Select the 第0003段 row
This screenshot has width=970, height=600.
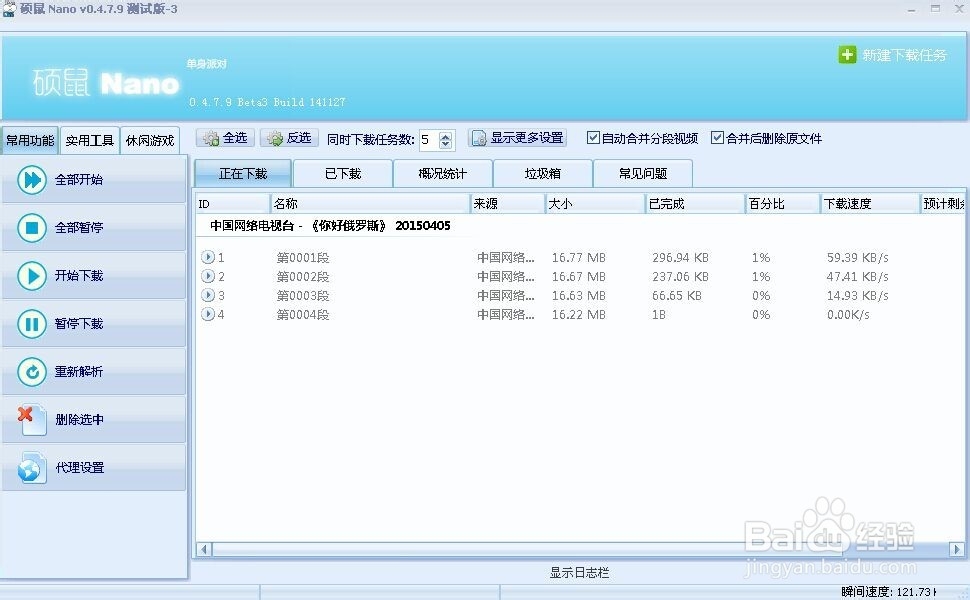pyautogui.click(x=580, y=296)
